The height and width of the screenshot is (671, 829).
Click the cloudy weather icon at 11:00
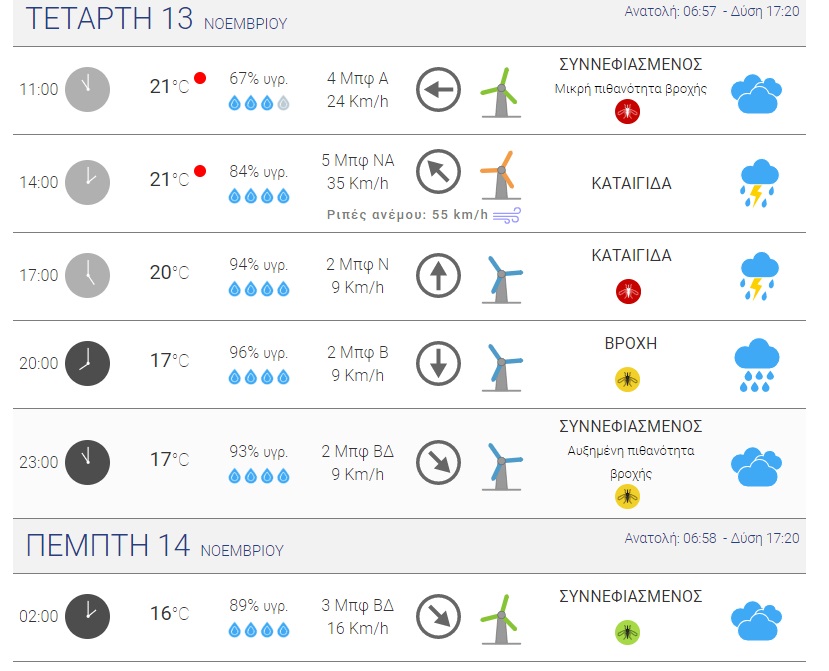[x=756, y=94]
